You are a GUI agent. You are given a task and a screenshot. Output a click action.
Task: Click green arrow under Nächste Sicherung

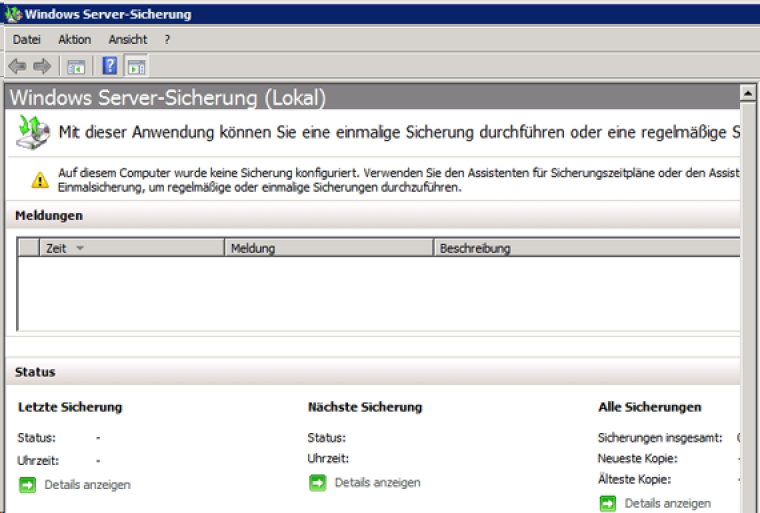point(317,482)
